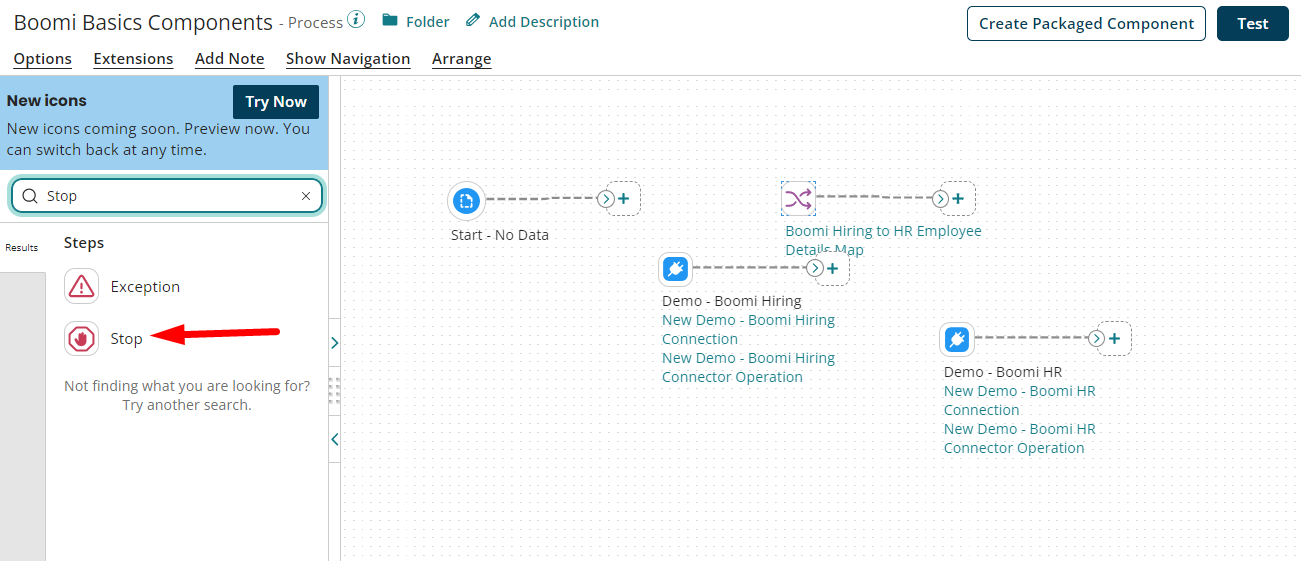Viewport: 1301px width, 561px height.
Task: Toggle Show Navigation
Action: [x=348, y=59]
